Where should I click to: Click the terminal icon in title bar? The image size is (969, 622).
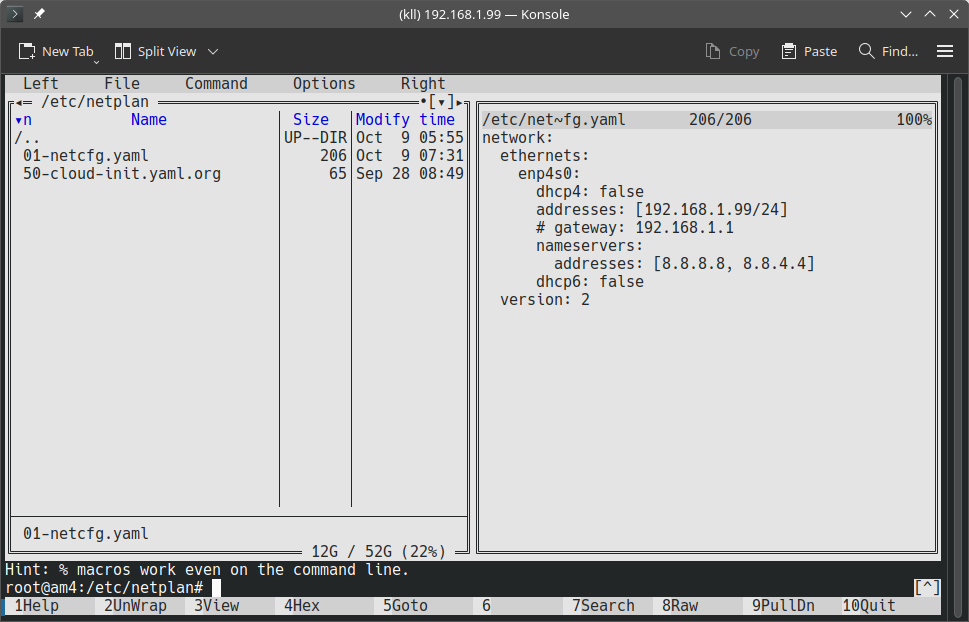pyautogui.click(x=15, y=14)
